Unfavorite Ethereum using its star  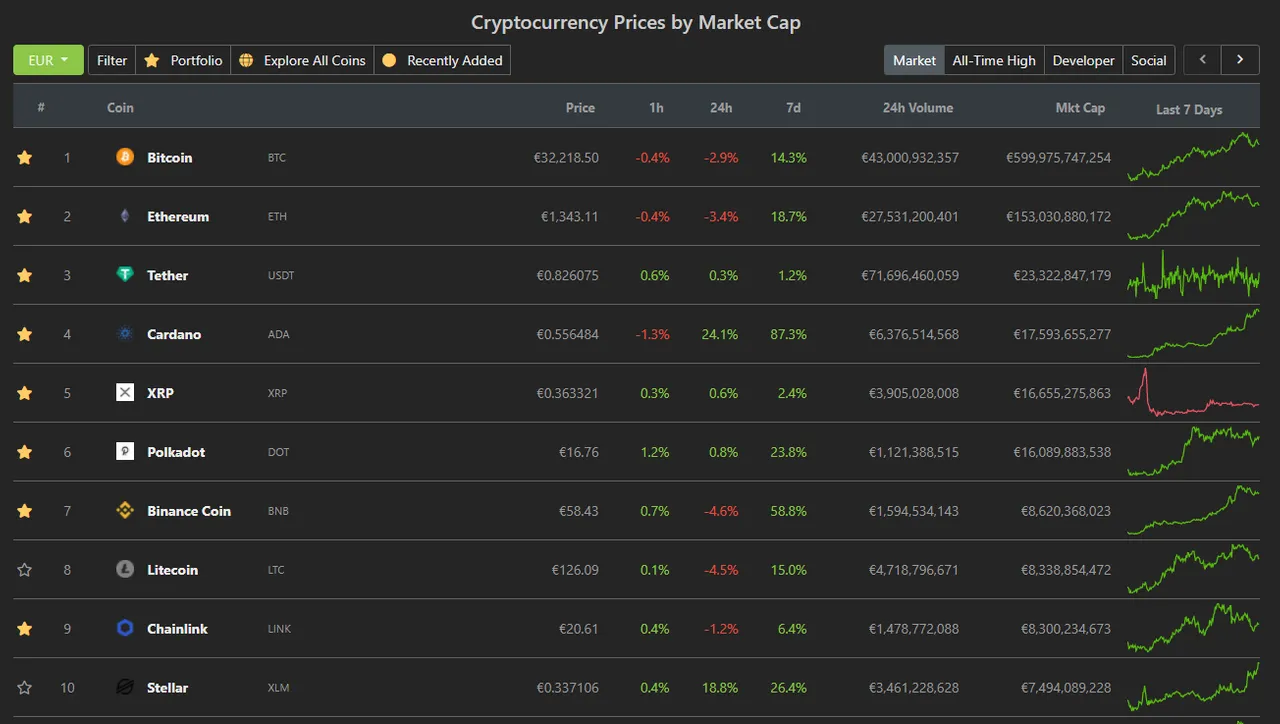point(25,216)
